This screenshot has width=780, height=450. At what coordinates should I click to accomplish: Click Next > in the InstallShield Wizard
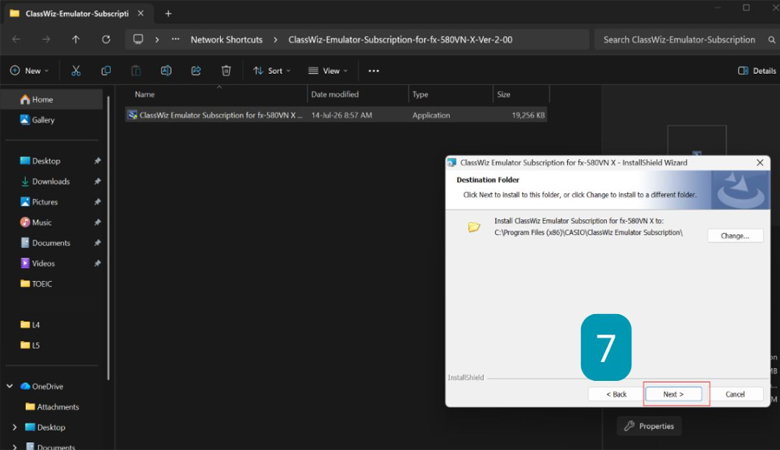(674, 394)
